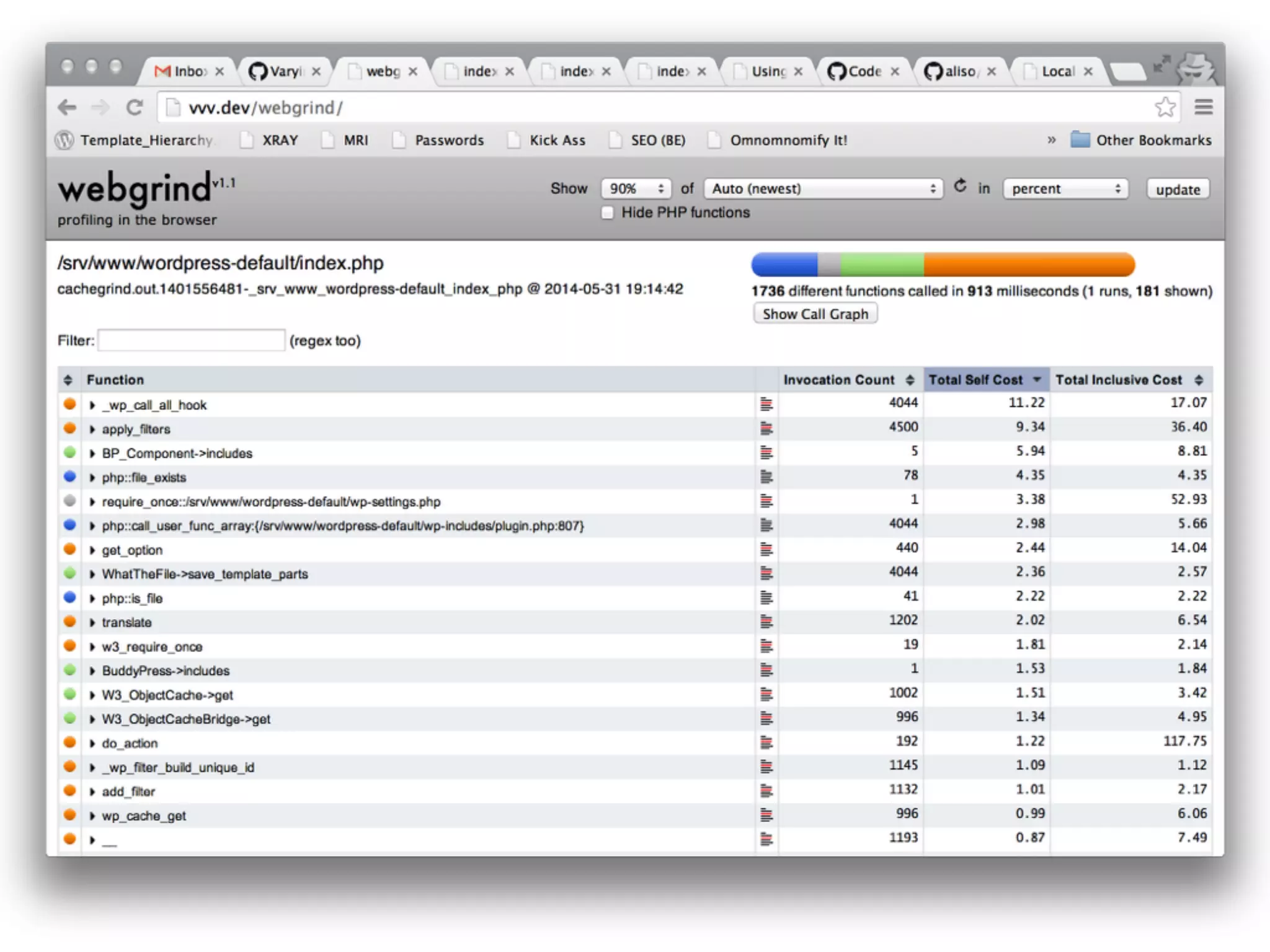Click the orange dot beside _wp_call_all_hook
The image size is (1270, 952).
coord(69,404)
